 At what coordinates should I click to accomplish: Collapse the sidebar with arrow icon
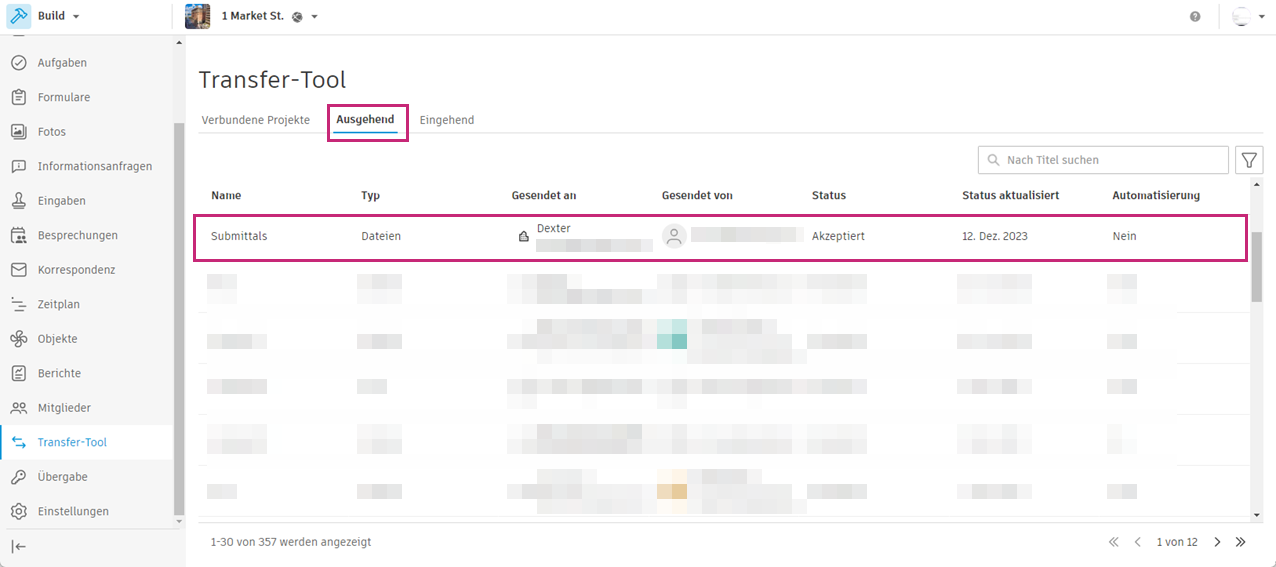coord(18,546)
